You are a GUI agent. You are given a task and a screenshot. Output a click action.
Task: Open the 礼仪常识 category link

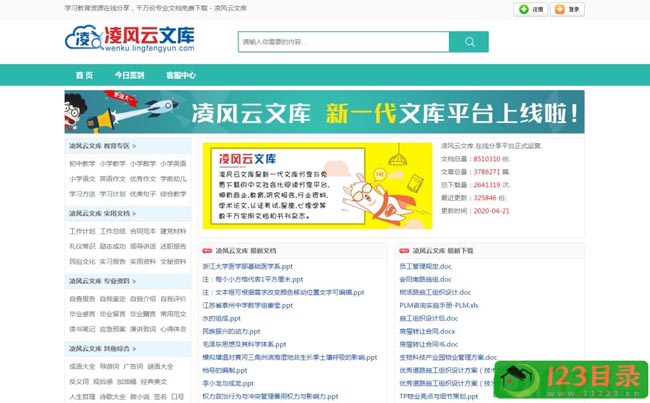click(x=82, y=246)
